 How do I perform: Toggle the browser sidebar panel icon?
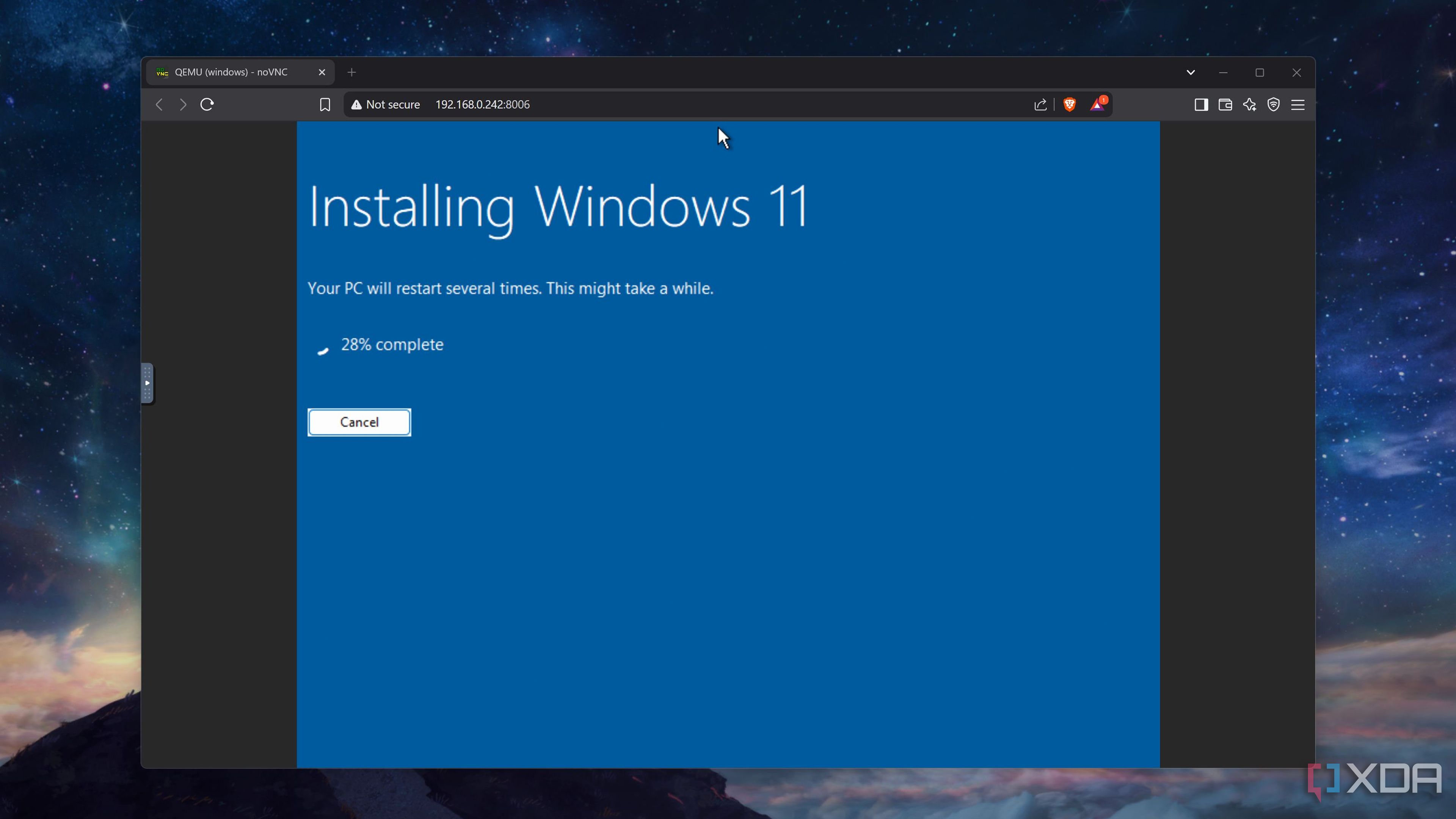click(x=1201, y=105)
